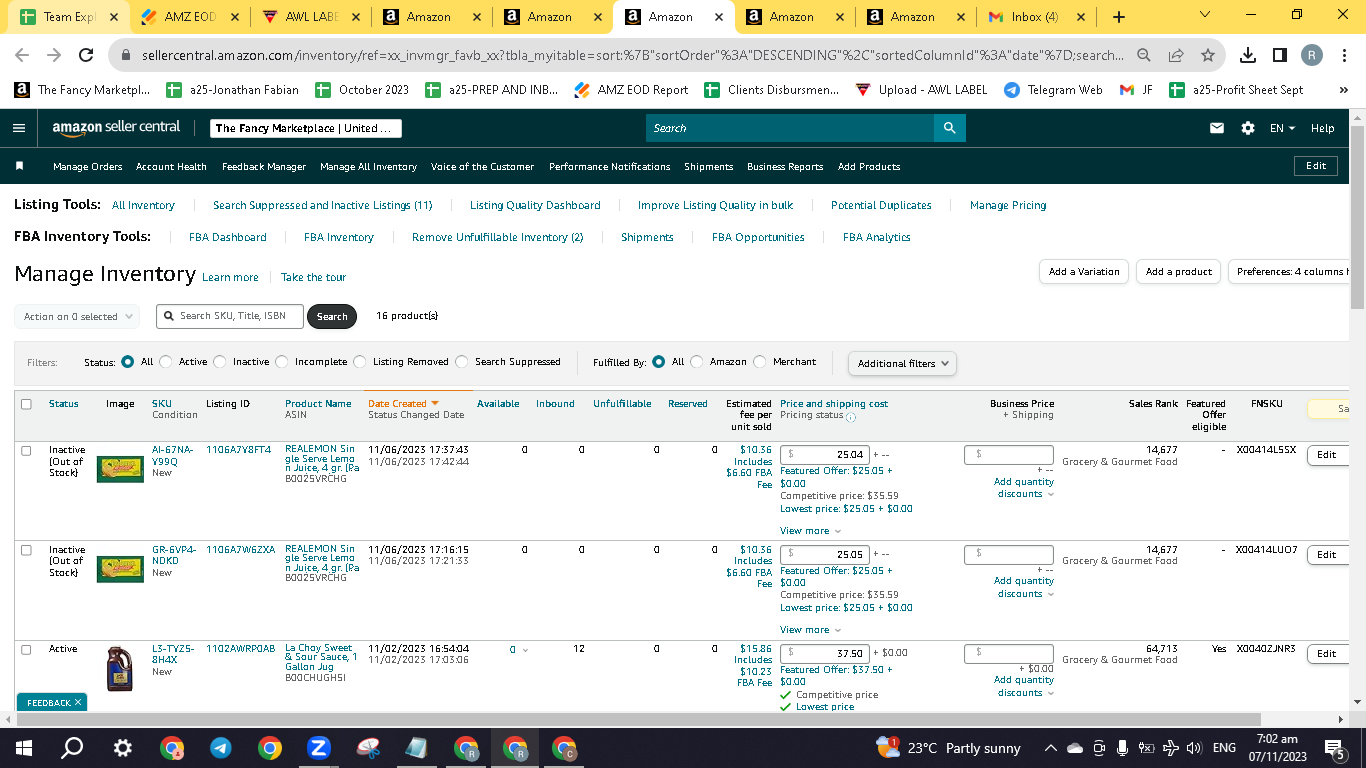Click the Add a Variation button
1366x768 pixels.
1084,272
